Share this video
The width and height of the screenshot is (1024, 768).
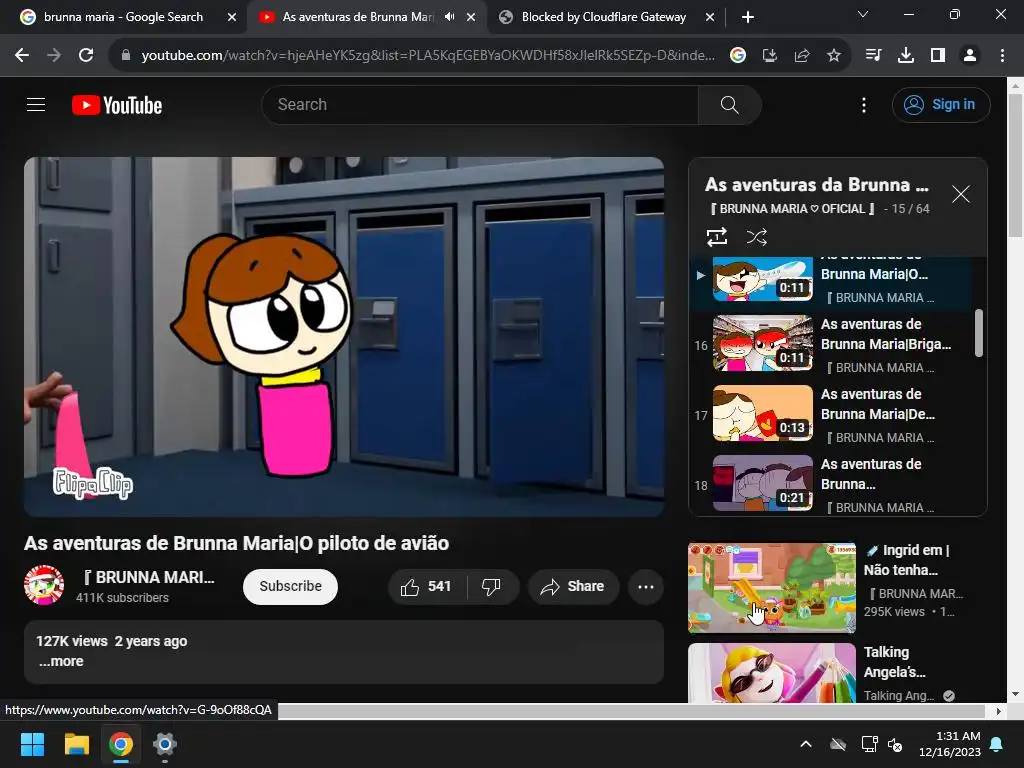(573, 586)
